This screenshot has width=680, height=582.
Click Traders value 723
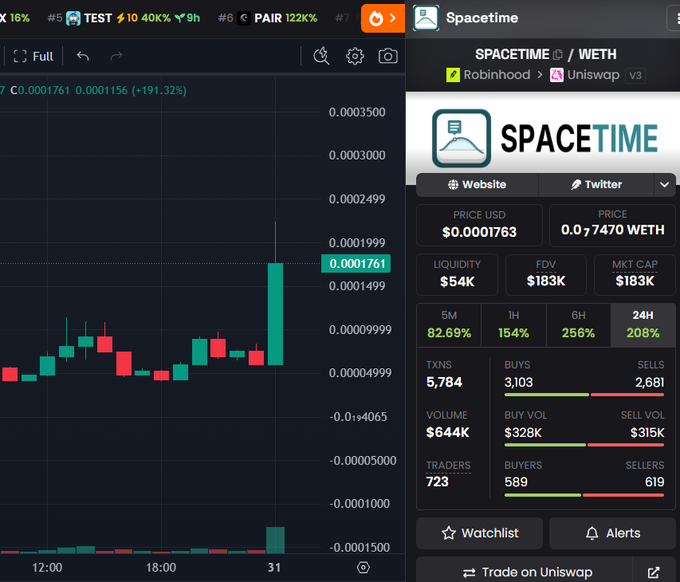click(437, 482)
